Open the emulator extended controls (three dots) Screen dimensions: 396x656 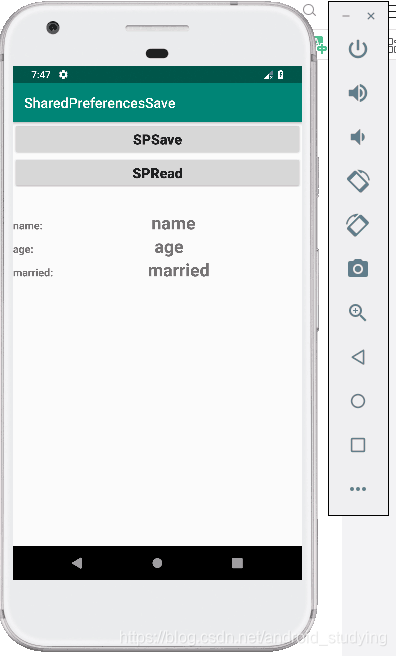coord(358,489)
